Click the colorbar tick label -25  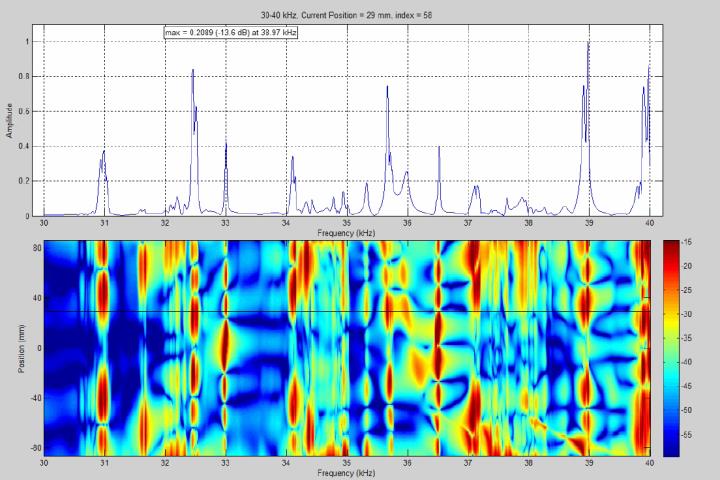pyautogui.click(x=686, y=290)
